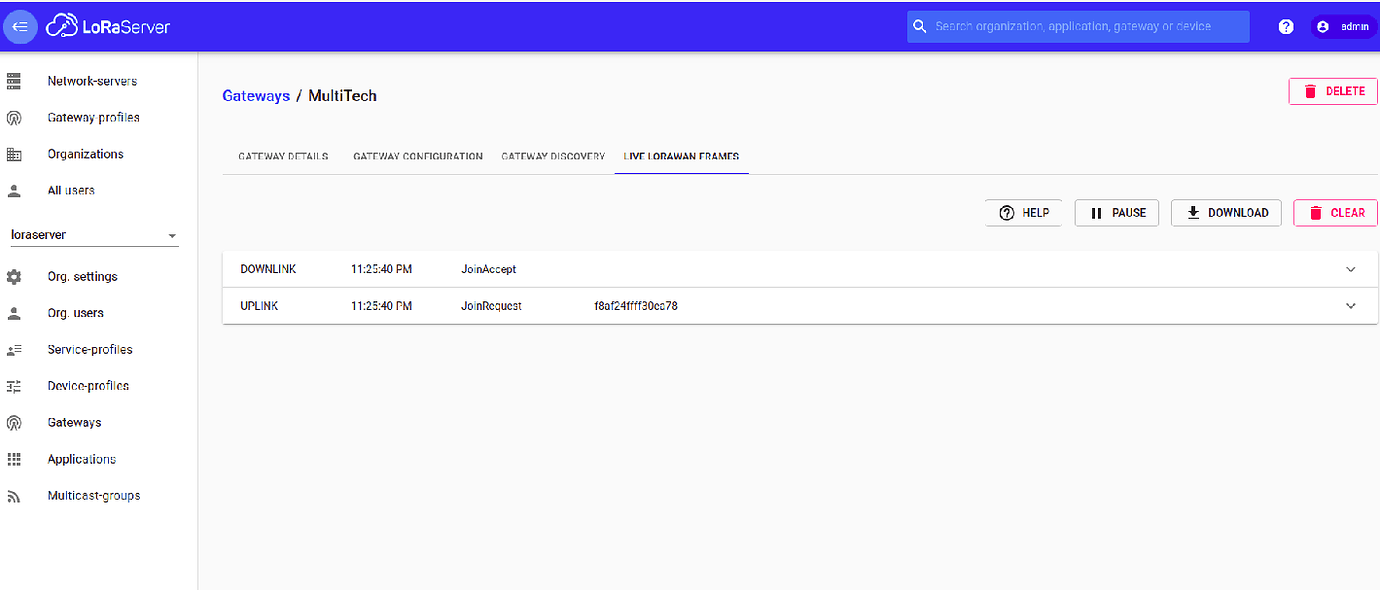Click the Multicast-groups feed icon
This screenshot has height=590, width=1380.
(14, 496)
